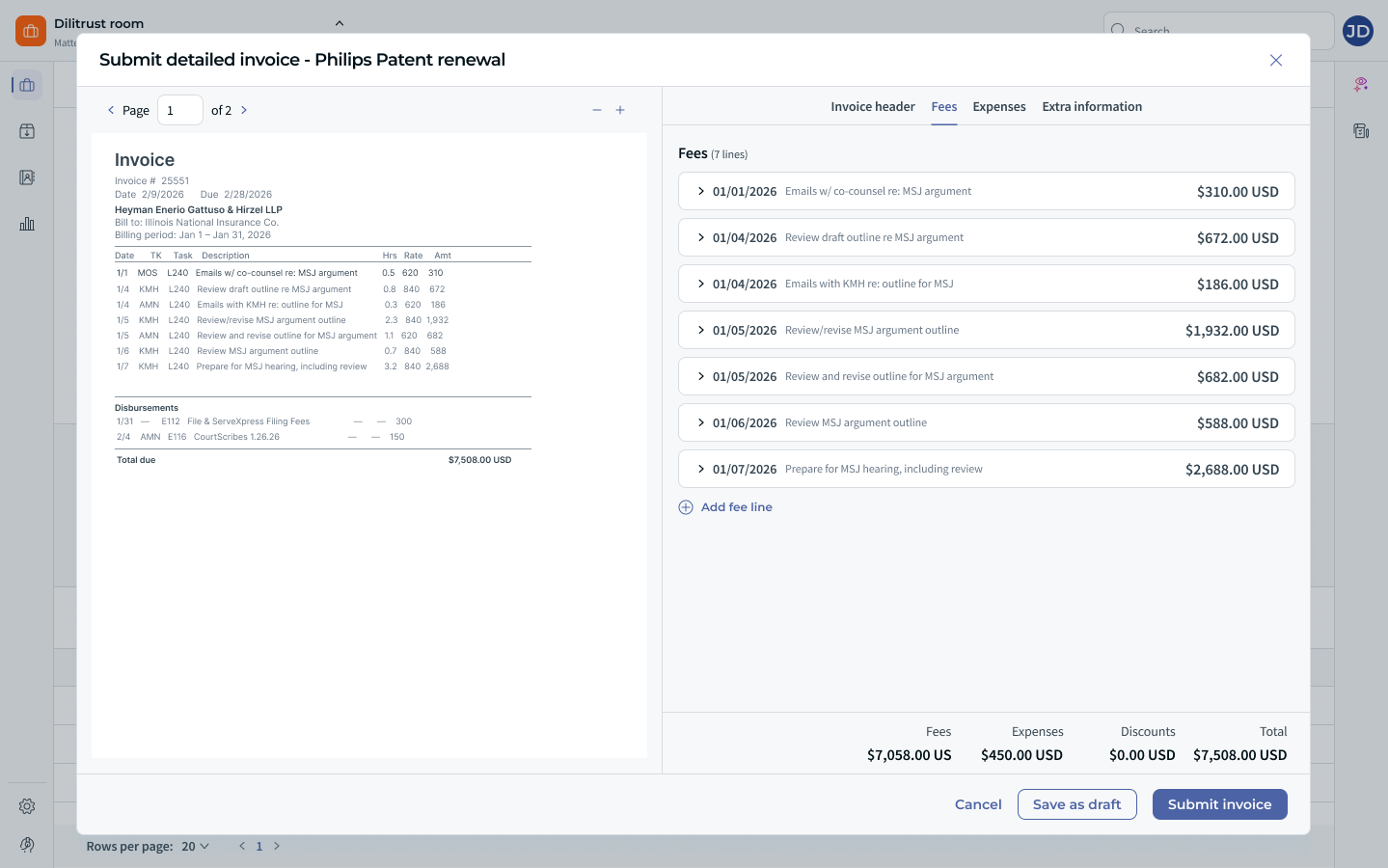1388x868 pixels.
Task: Open the Rows per page dropdown
Action: [x=195, y=847]
